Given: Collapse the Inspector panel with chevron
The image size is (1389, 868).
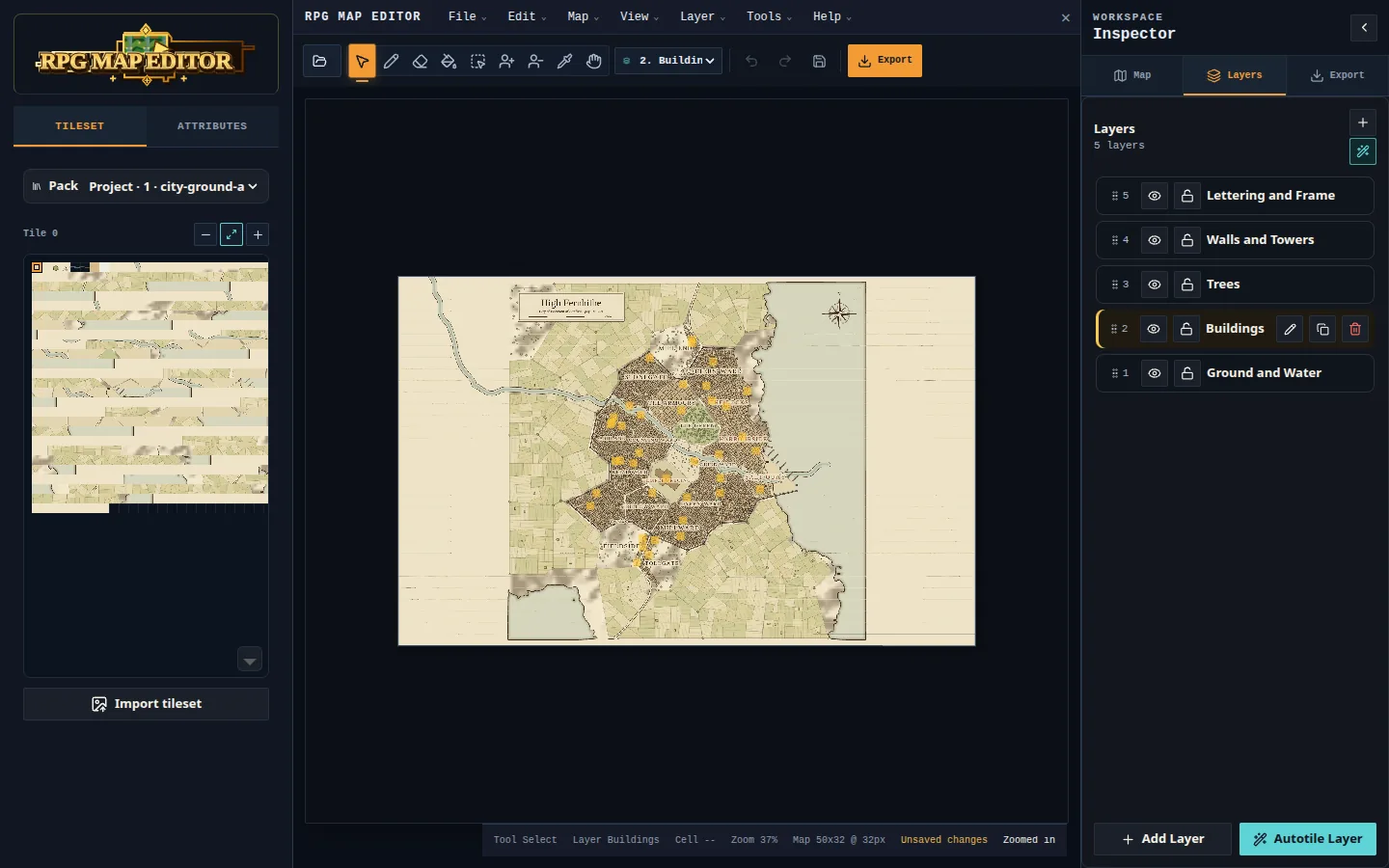Looking at the screenshot, I should tap(1364, 28).
